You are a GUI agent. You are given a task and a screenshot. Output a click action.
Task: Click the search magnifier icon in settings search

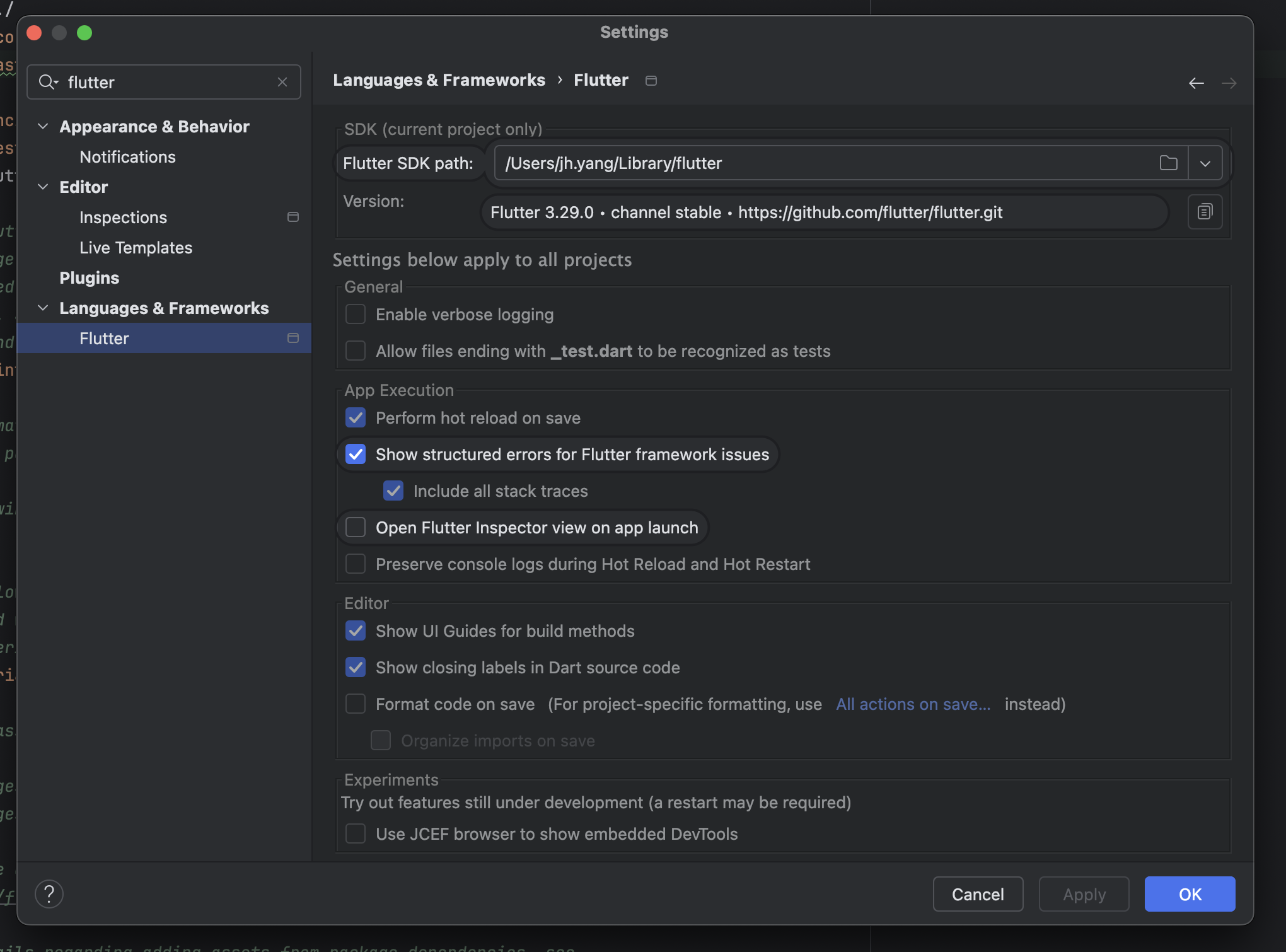(x=48, y=82)
